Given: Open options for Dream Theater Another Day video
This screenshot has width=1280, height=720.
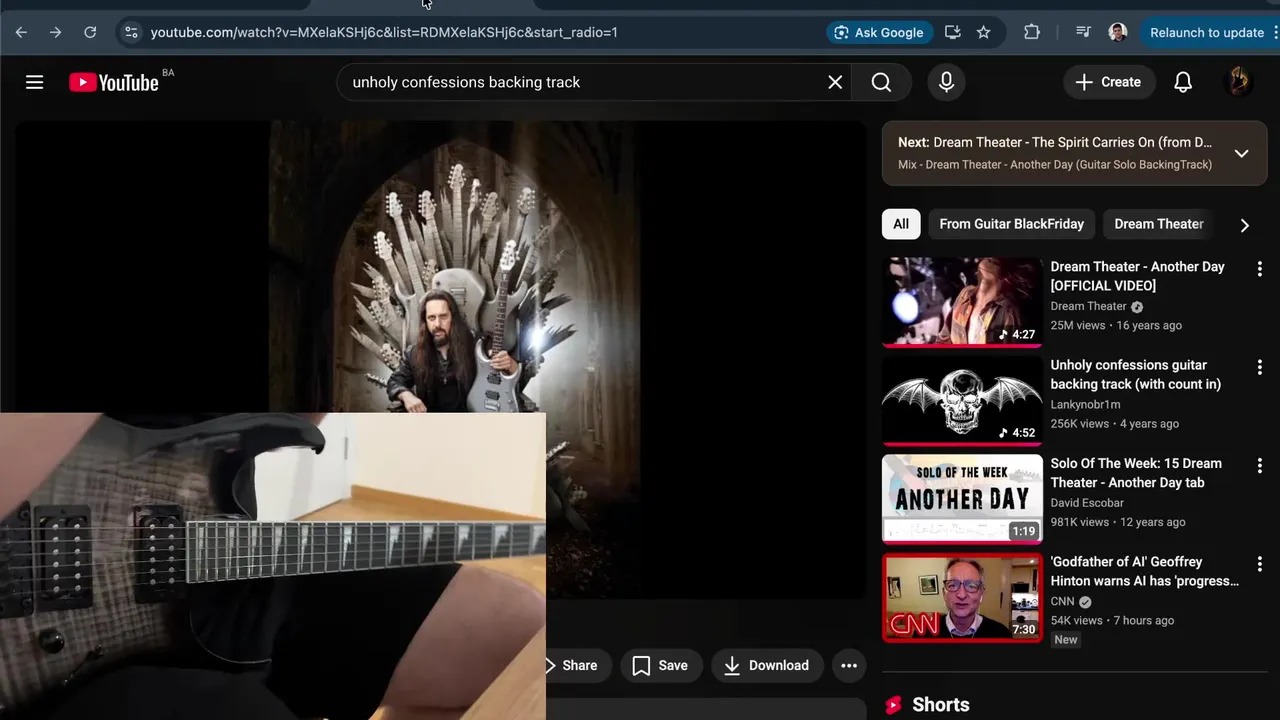Looking at the screenshot, I should (x=1259, y=269).
